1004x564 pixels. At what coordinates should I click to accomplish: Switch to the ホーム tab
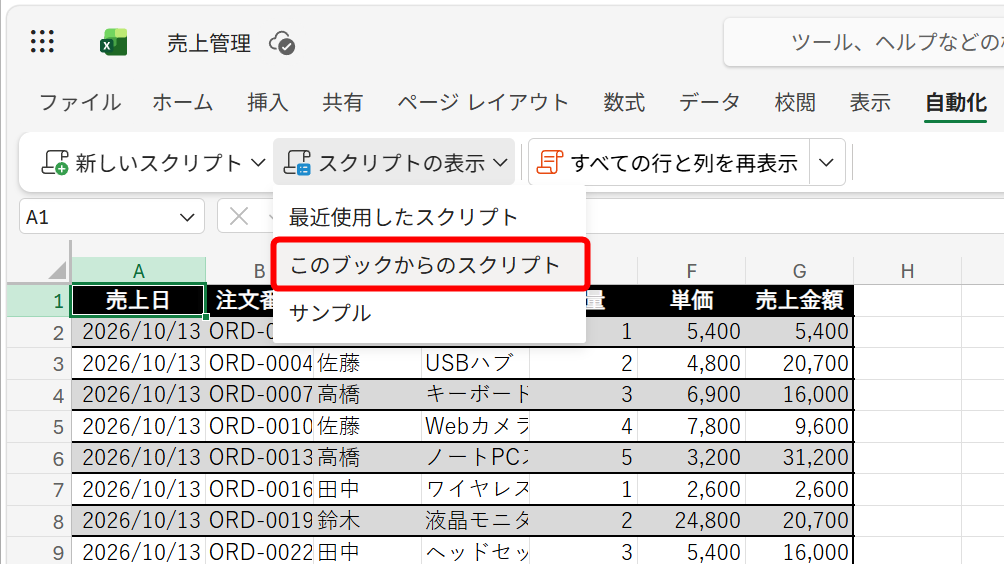[182, 102]
